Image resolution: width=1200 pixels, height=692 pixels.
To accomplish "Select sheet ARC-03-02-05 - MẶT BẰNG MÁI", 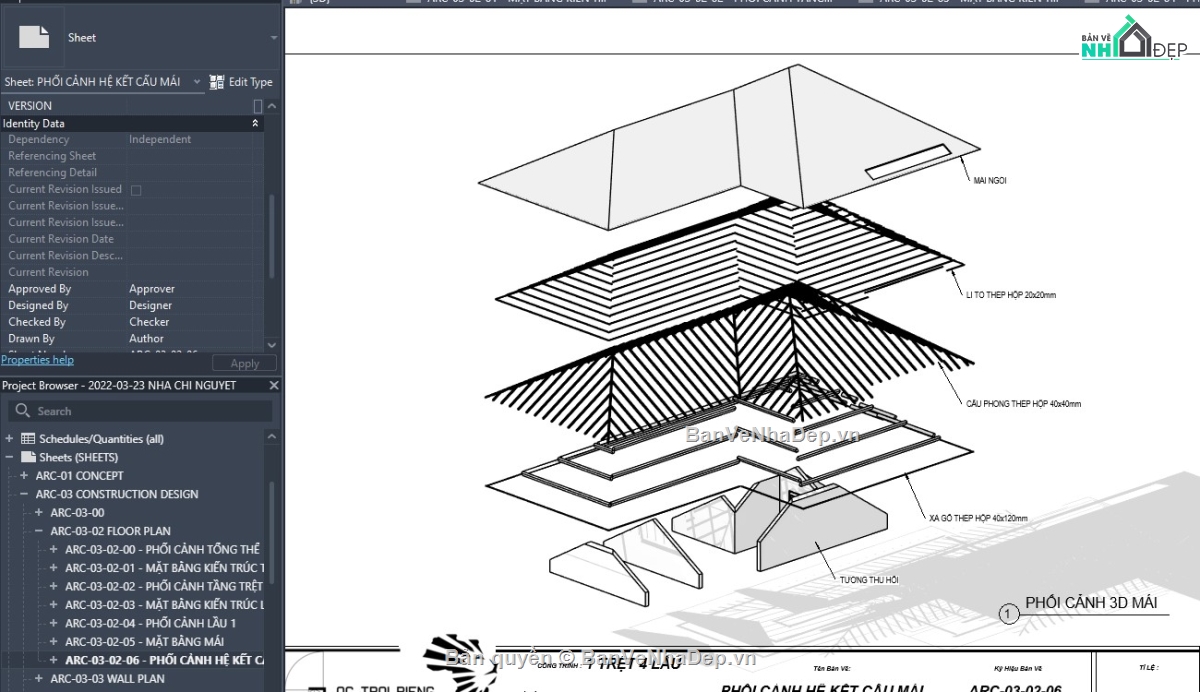I will point(144,642).
